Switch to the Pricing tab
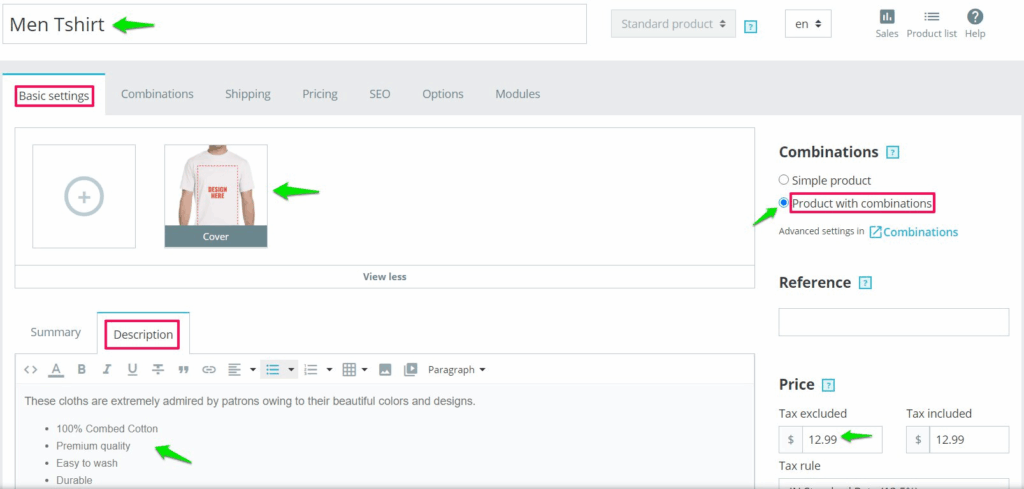This screenshot has height=489, width=1024. point(320,94)
